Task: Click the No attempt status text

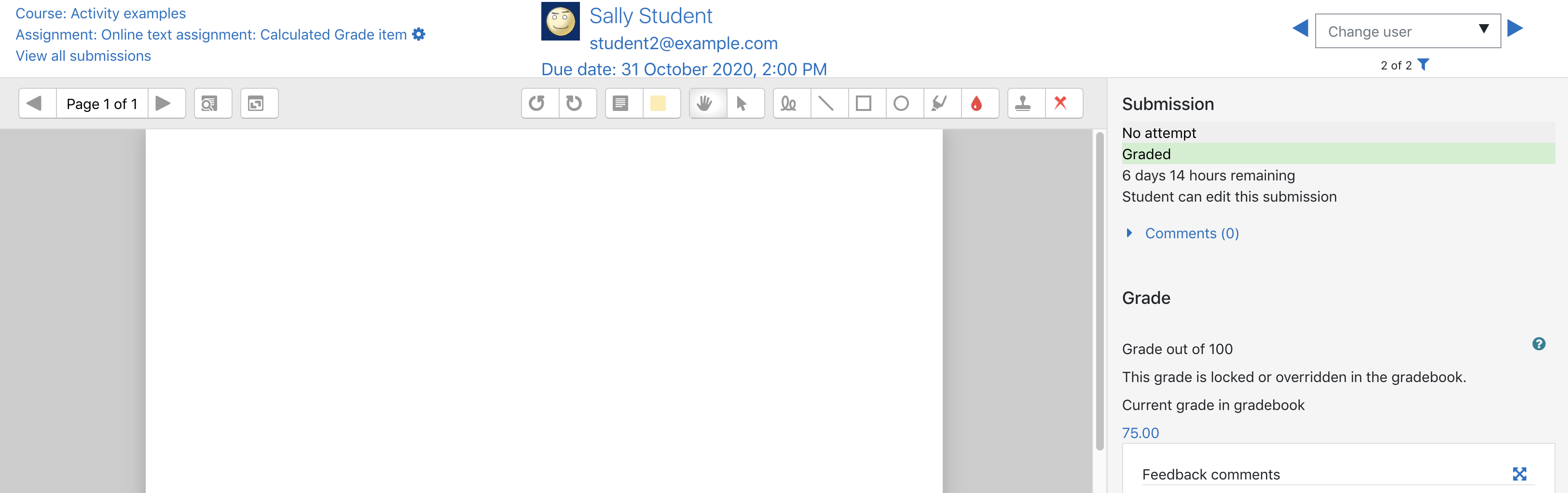Action: (x=1159, y=133)
